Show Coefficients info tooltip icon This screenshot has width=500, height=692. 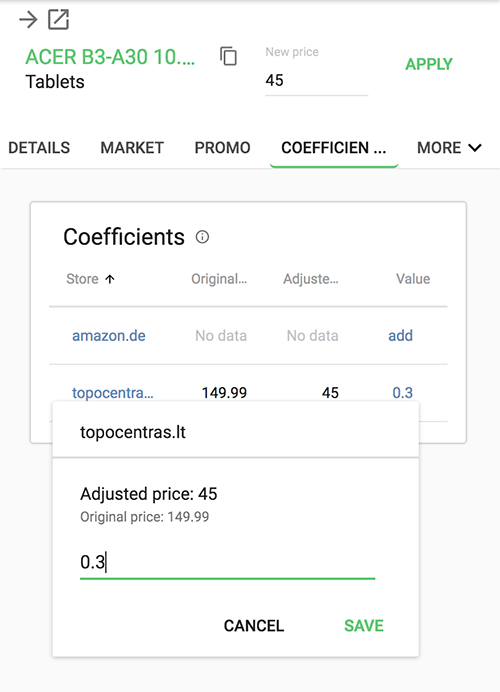tap(202, 237)
